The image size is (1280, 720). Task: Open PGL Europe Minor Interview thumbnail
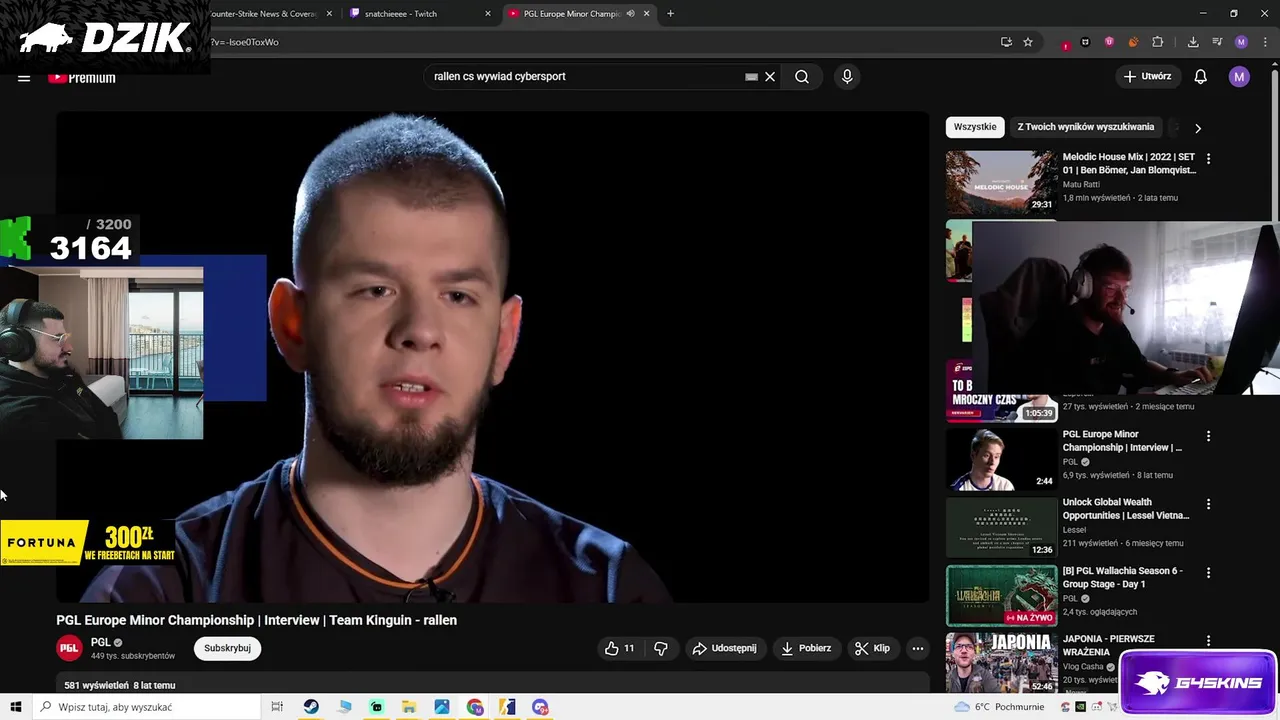(x=1001, y=459)
